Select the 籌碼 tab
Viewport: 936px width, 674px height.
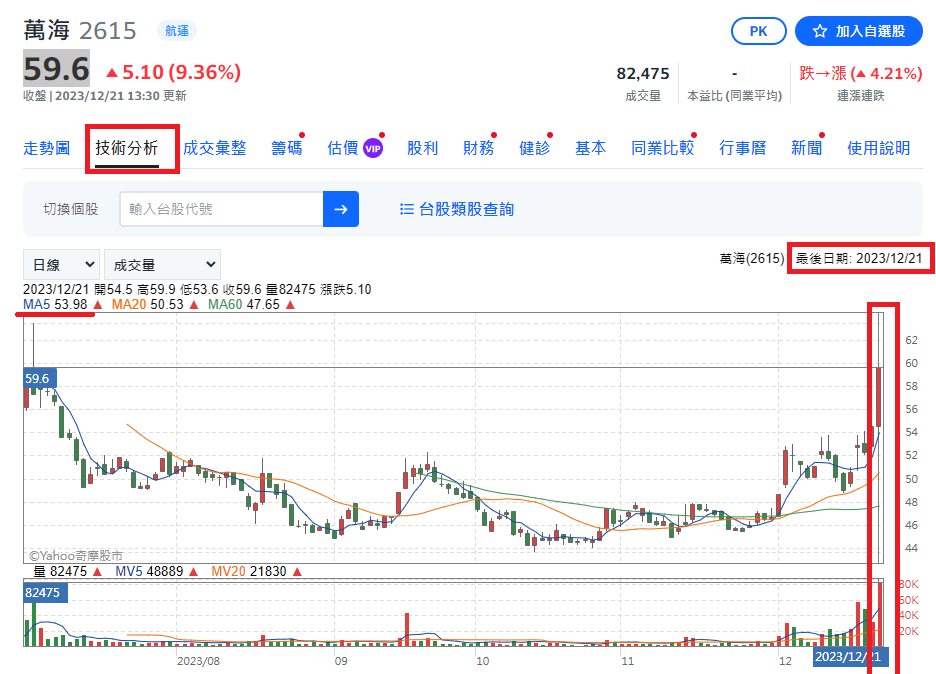(x=286, y=148)
